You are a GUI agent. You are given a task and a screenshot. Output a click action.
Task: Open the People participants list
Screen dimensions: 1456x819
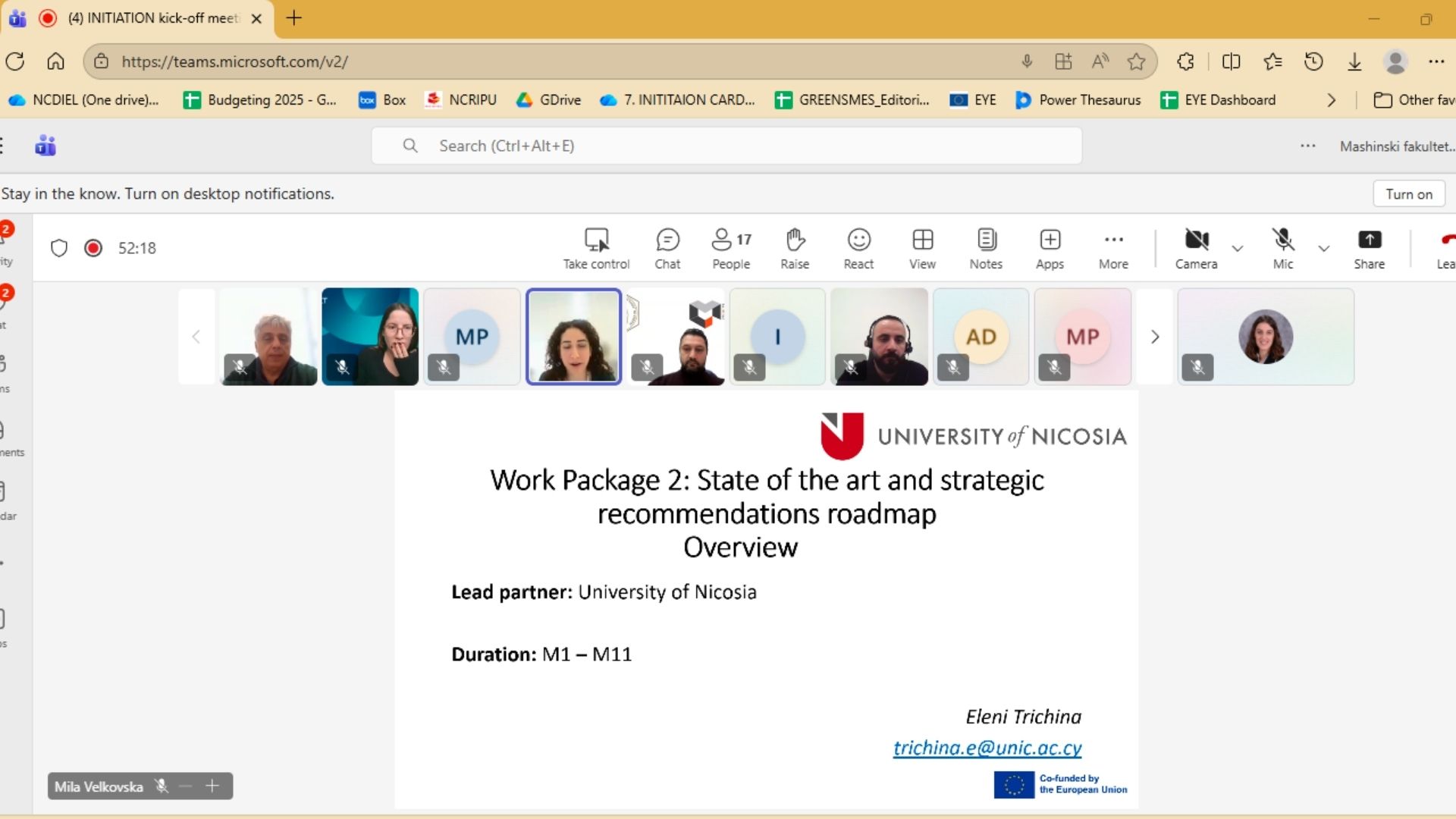pyautogui.click(x=731, y=248)
